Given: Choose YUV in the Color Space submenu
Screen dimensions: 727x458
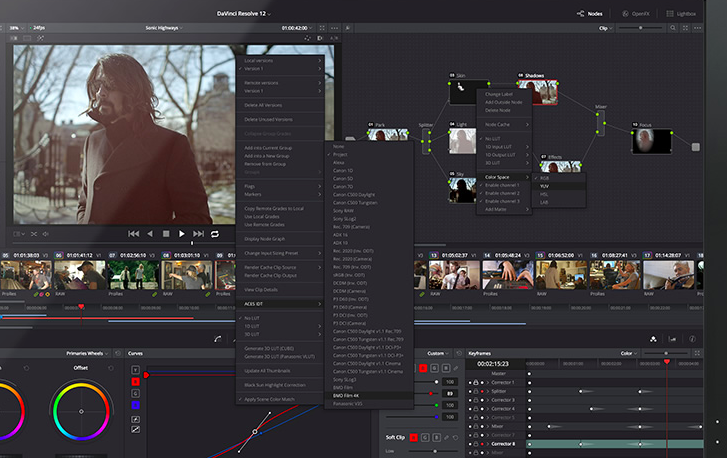Looking at the screenshot, I should (546, 185).
